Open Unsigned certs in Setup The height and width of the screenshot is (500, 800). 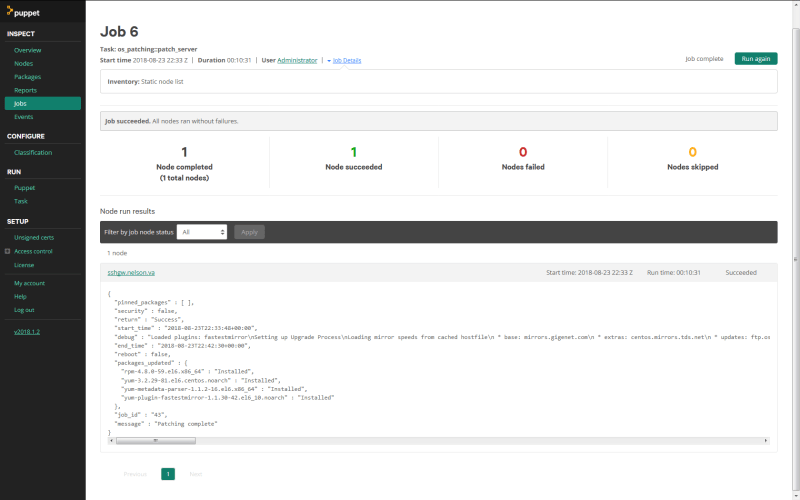point(34,237)
